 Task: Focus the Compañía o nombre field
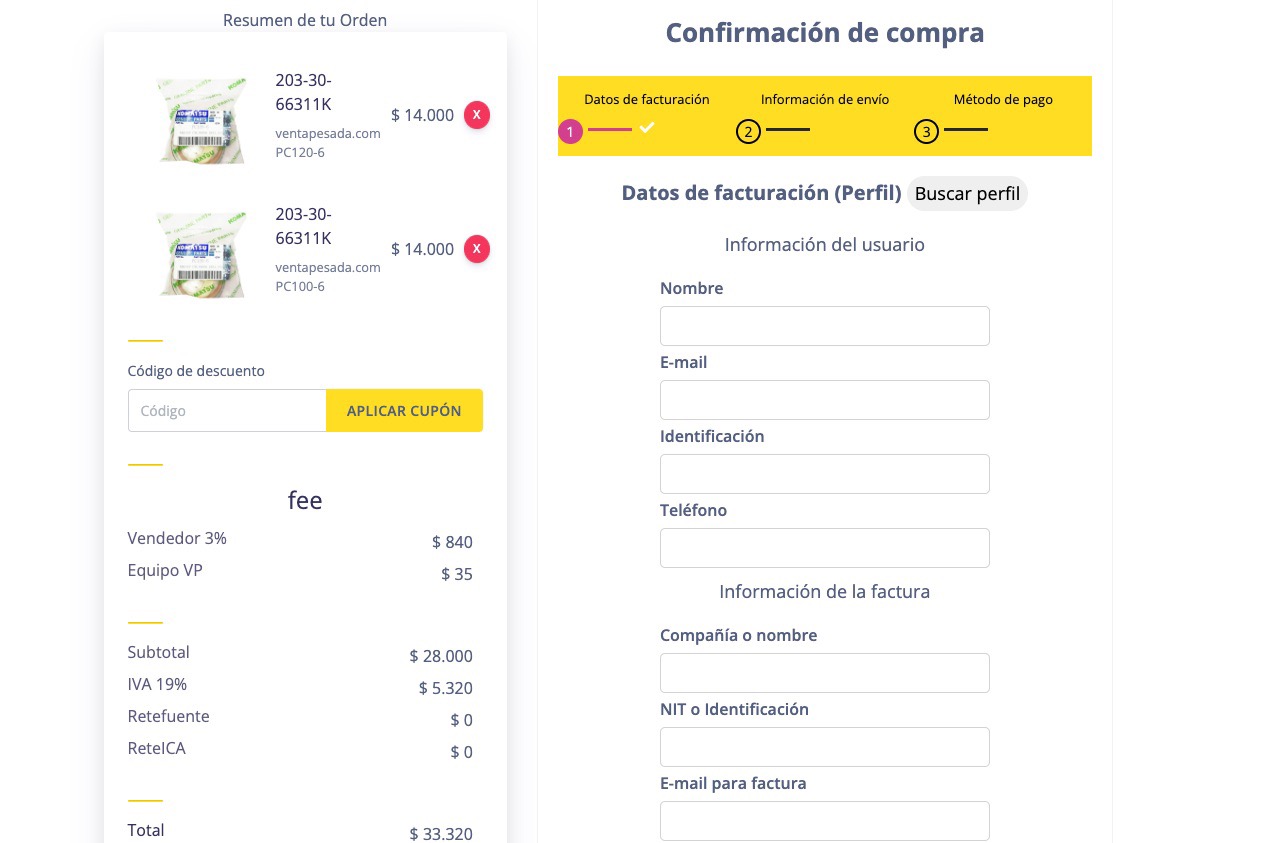824,673
